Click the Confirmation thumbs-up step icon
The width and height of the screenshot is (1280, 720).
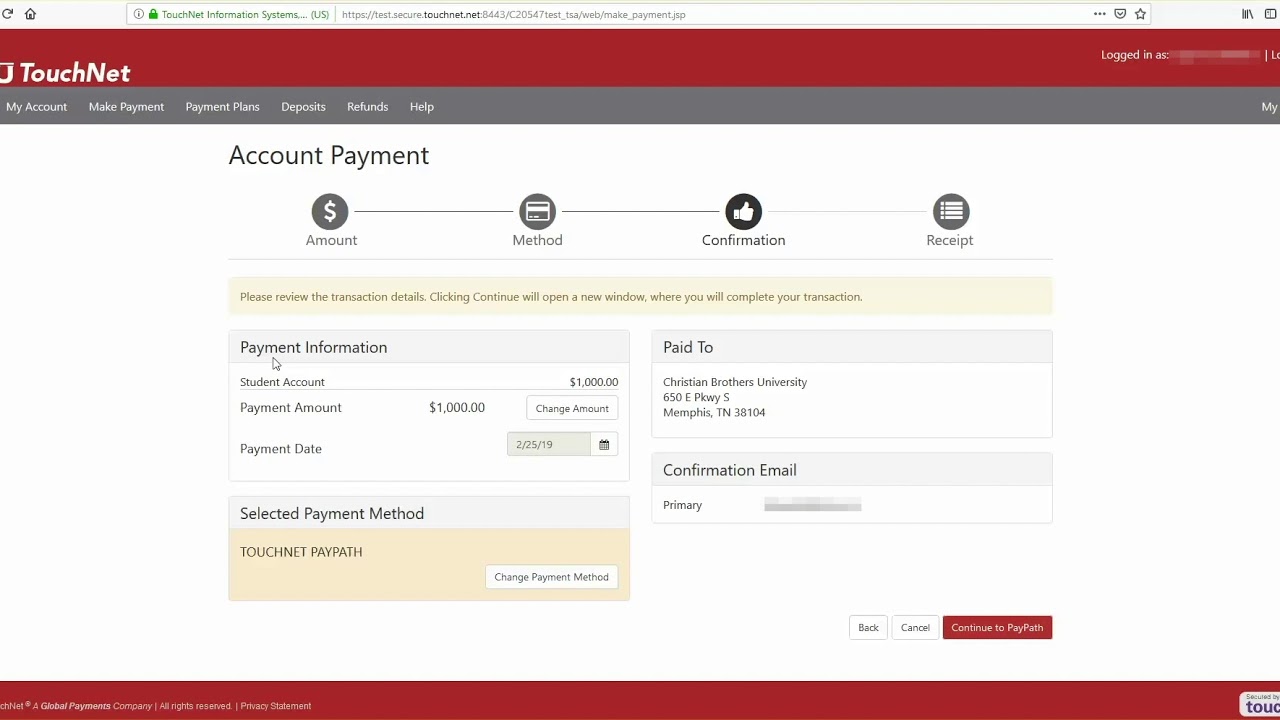[743, 211]
